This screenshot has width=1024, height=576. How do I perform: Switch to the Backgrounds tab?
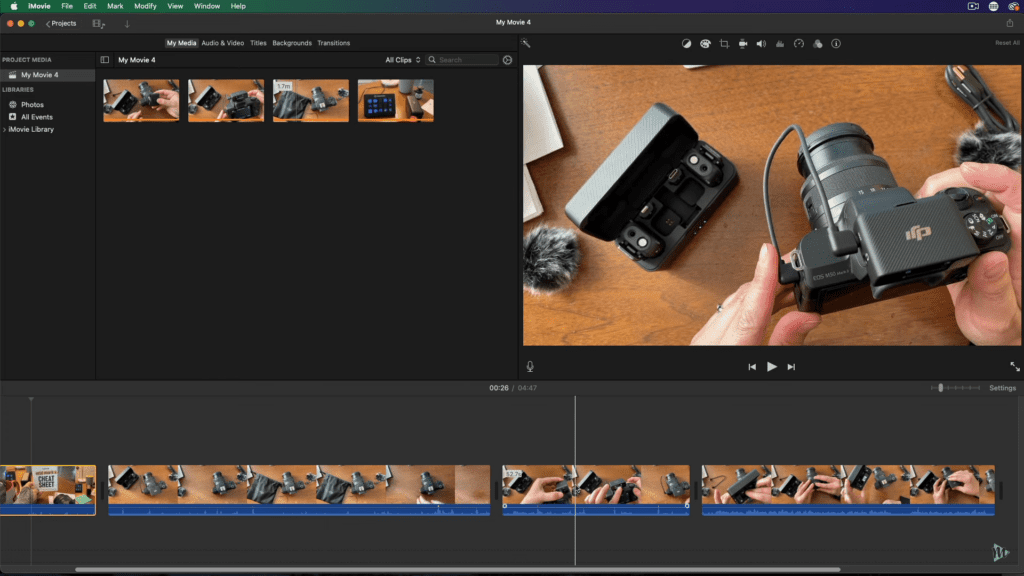click(292, 43)
